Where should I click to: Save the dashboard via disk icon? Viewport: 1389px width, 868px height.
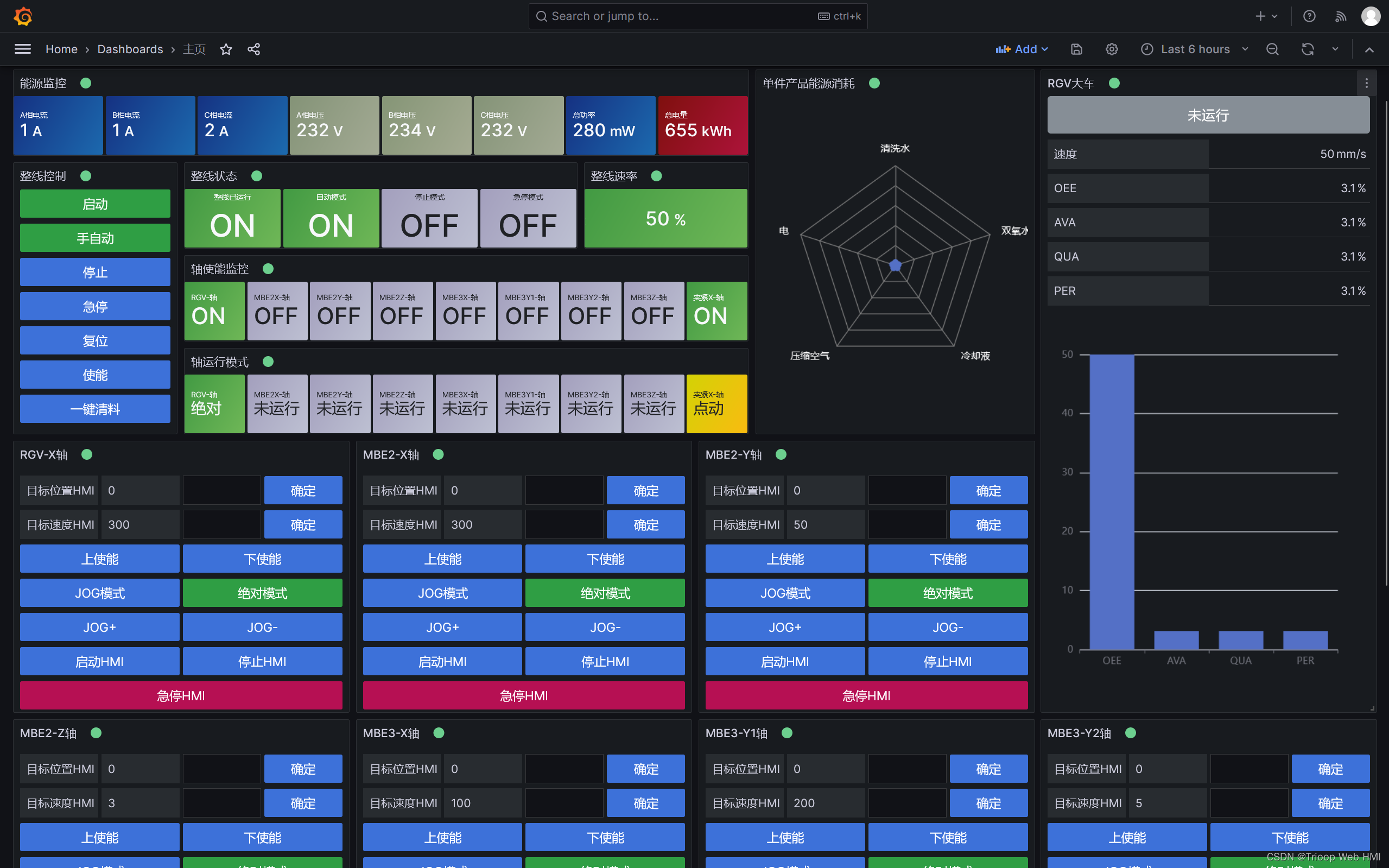[x=1076, y=49]
